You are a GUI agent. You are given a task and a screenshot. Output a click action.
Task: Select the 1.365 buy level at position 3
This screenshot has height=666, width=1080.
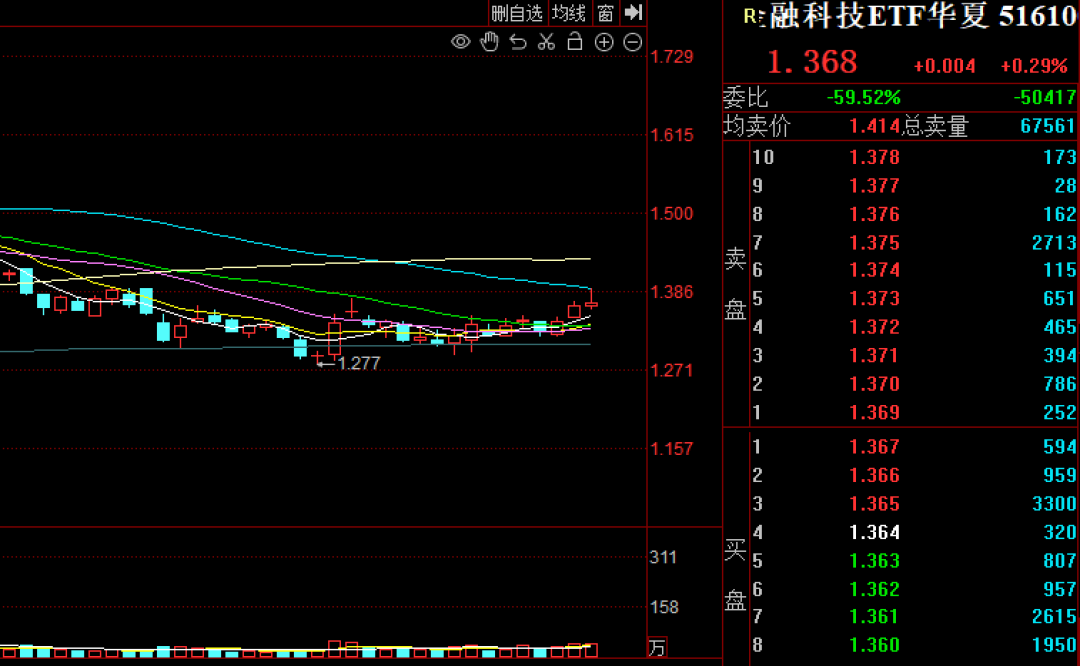point(873,504)
